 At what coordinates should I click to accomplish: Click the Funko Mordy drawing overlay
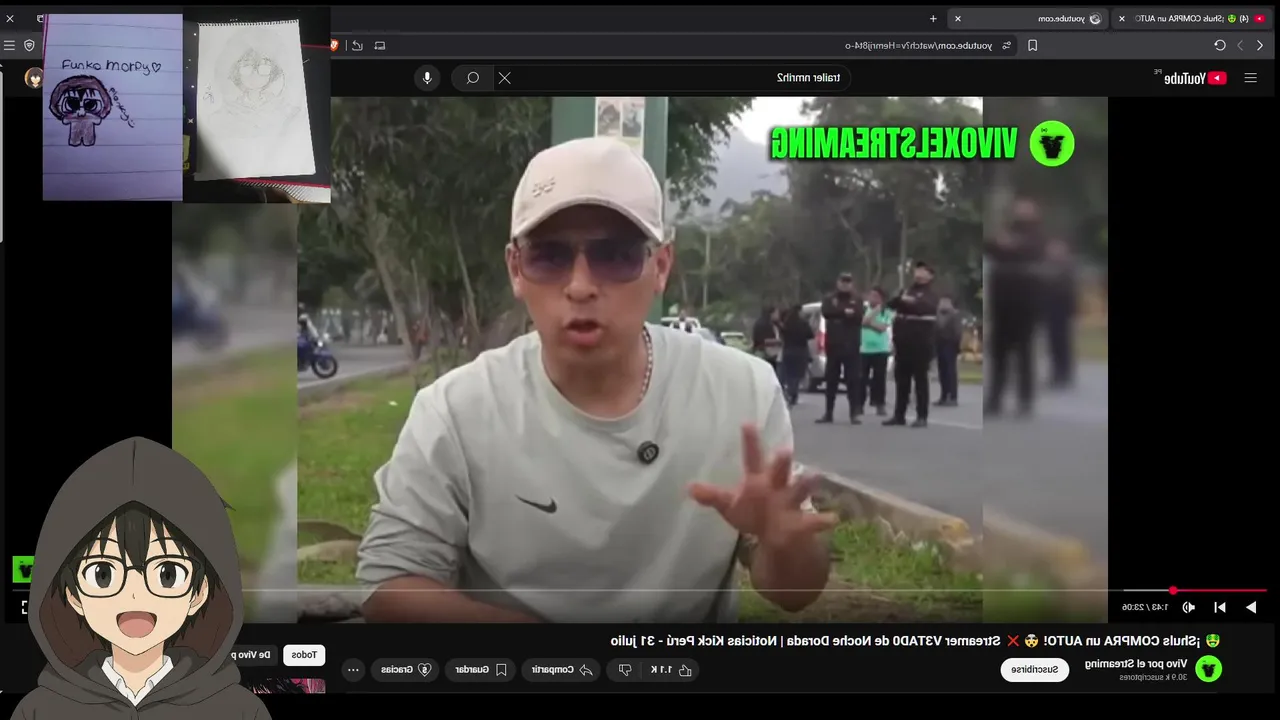click(112, 106)
